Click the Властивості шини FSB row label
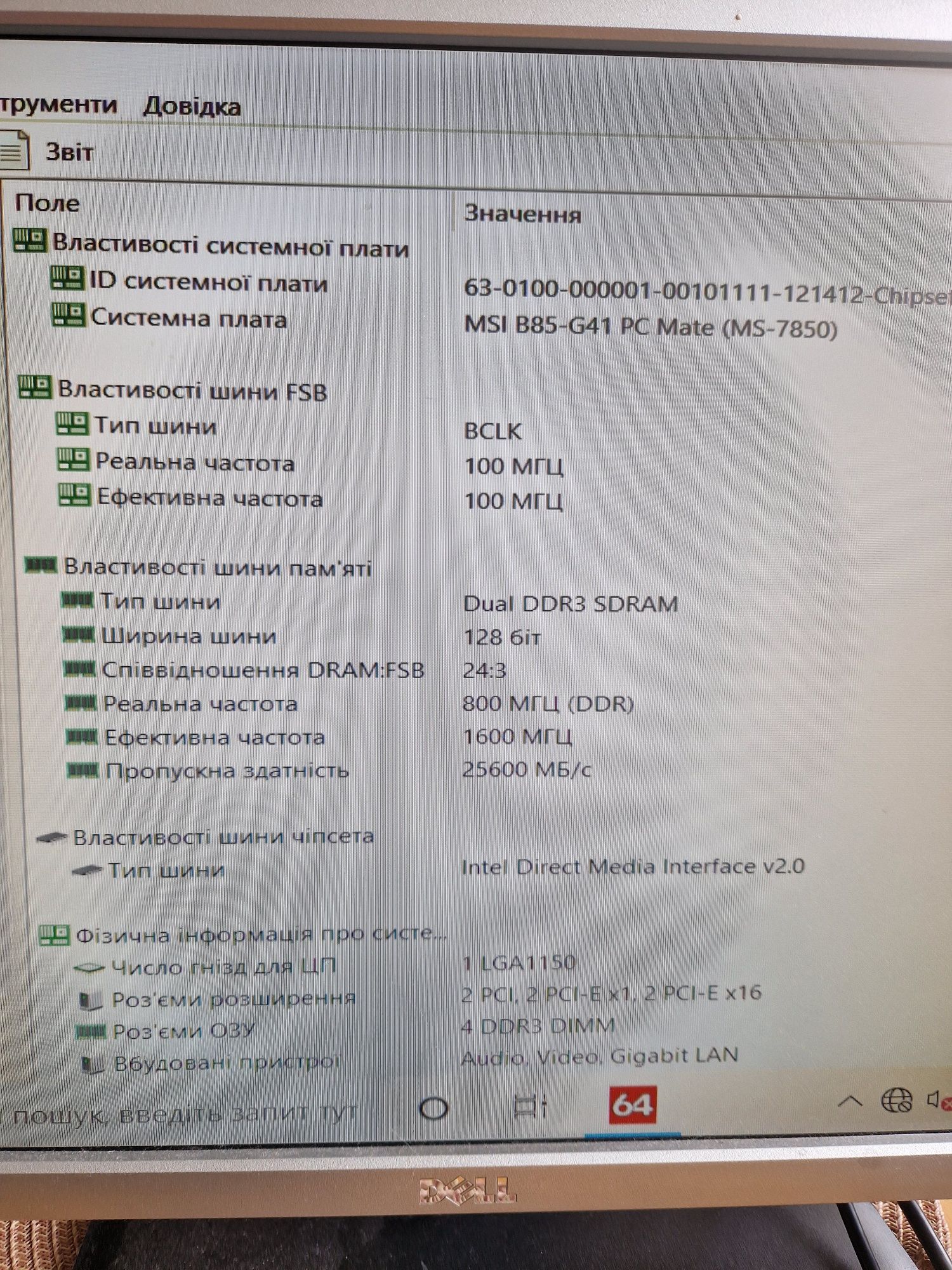952x1270 pixels. coord(192,390)
